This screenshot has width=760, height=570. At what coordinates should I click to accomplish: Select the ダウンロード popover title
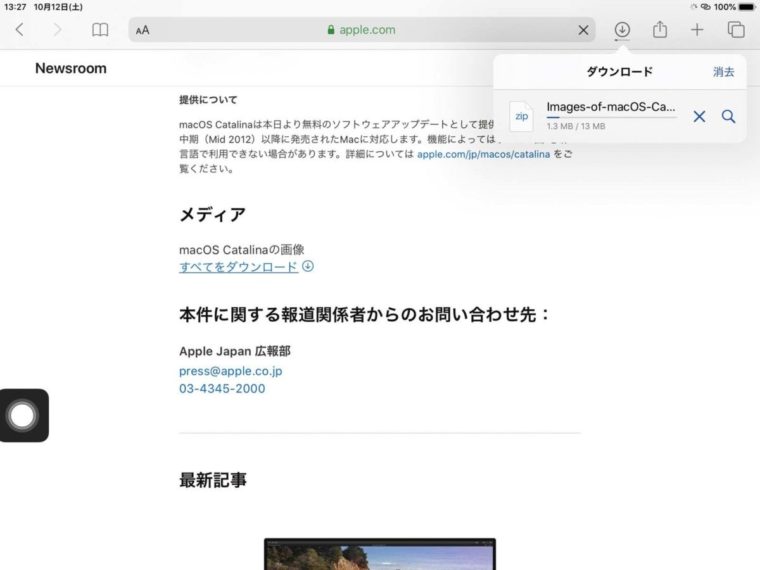(x=619, y=72)
